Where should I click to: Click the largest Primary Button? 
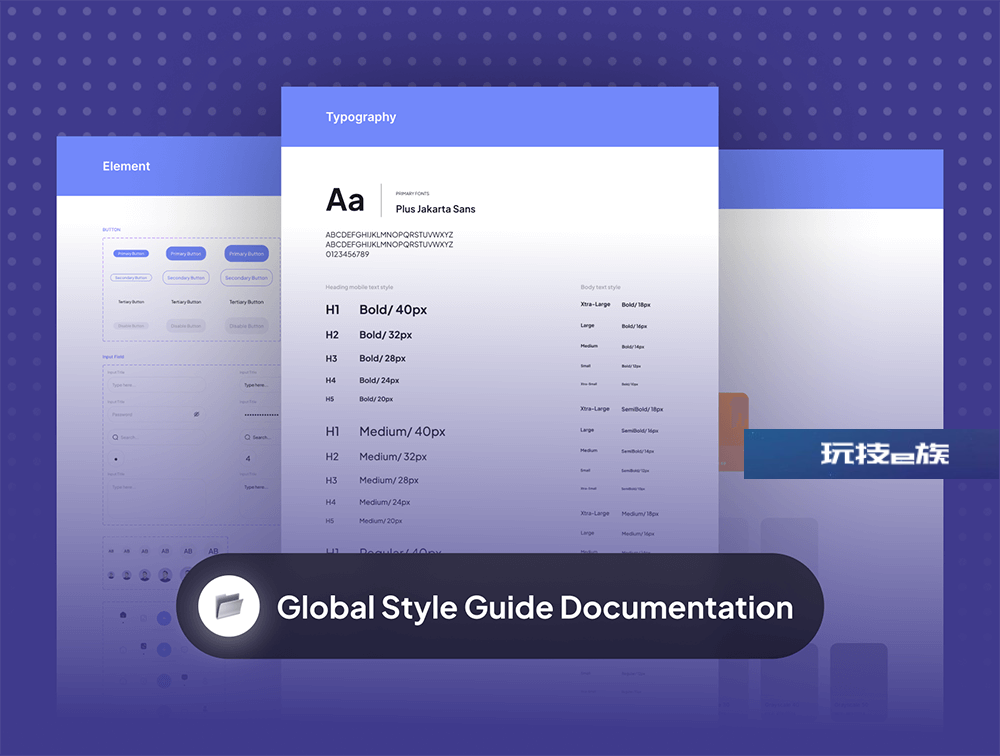click(246, 253)
